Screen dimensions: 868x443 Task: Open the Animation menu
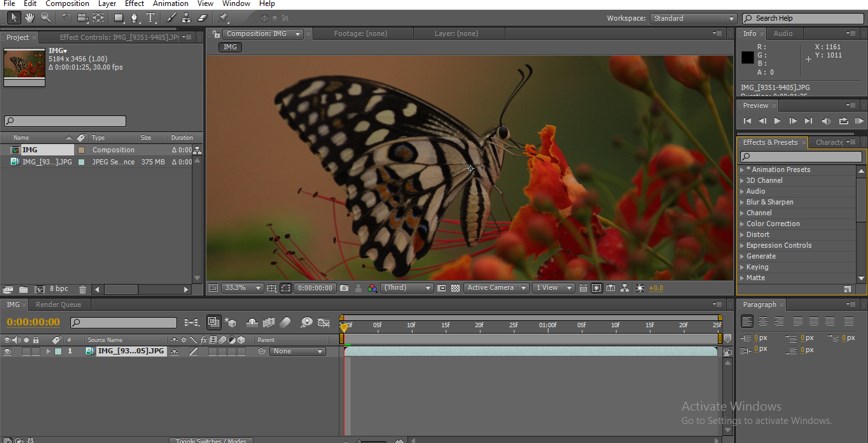pyautogui.click(x=168, y=4)
